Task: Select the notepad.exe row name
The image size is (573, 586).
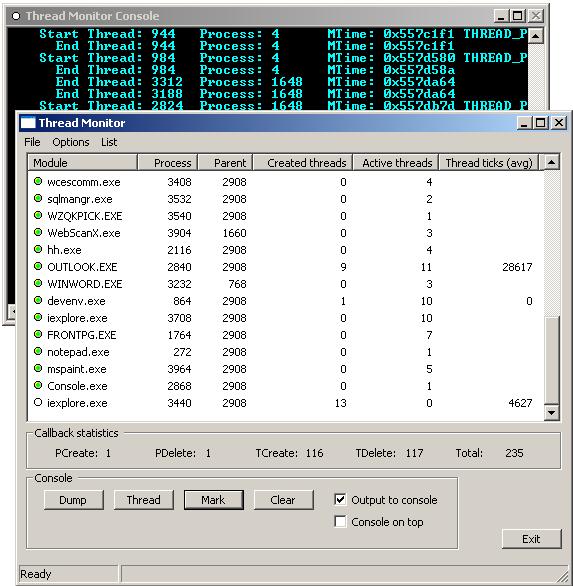Action: coord(78,352)
